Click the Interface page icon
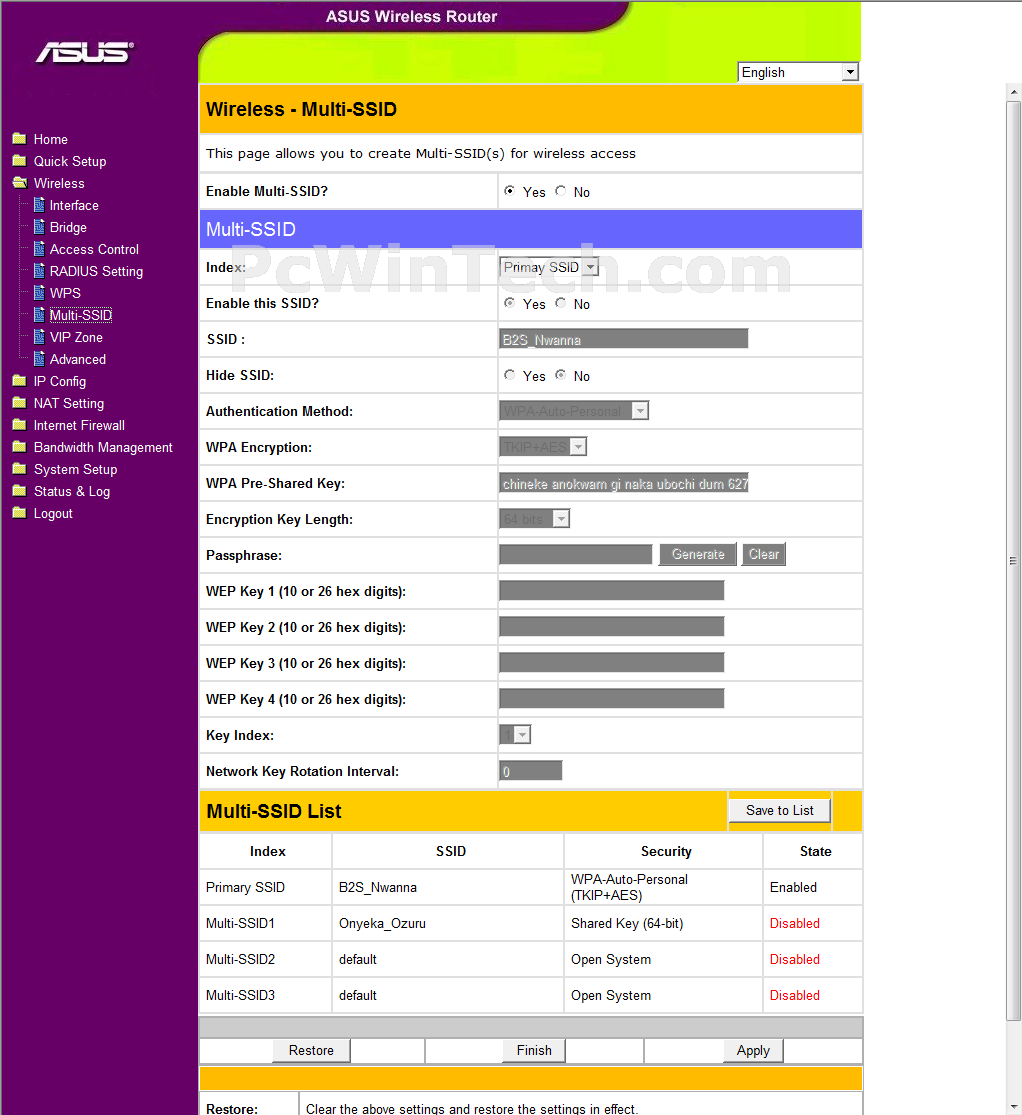 point(40,205)
